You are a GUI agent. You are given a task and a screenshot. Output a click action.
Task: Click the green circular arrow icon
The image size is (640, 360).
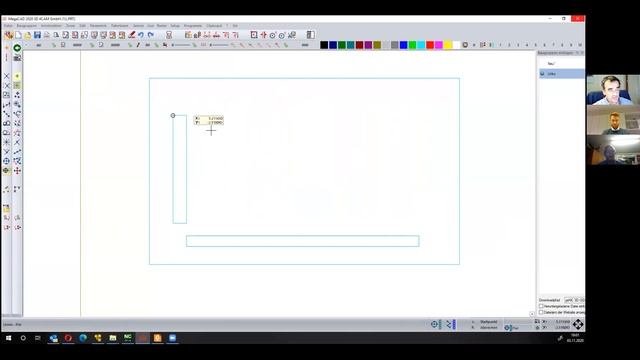tap(17, 48)
